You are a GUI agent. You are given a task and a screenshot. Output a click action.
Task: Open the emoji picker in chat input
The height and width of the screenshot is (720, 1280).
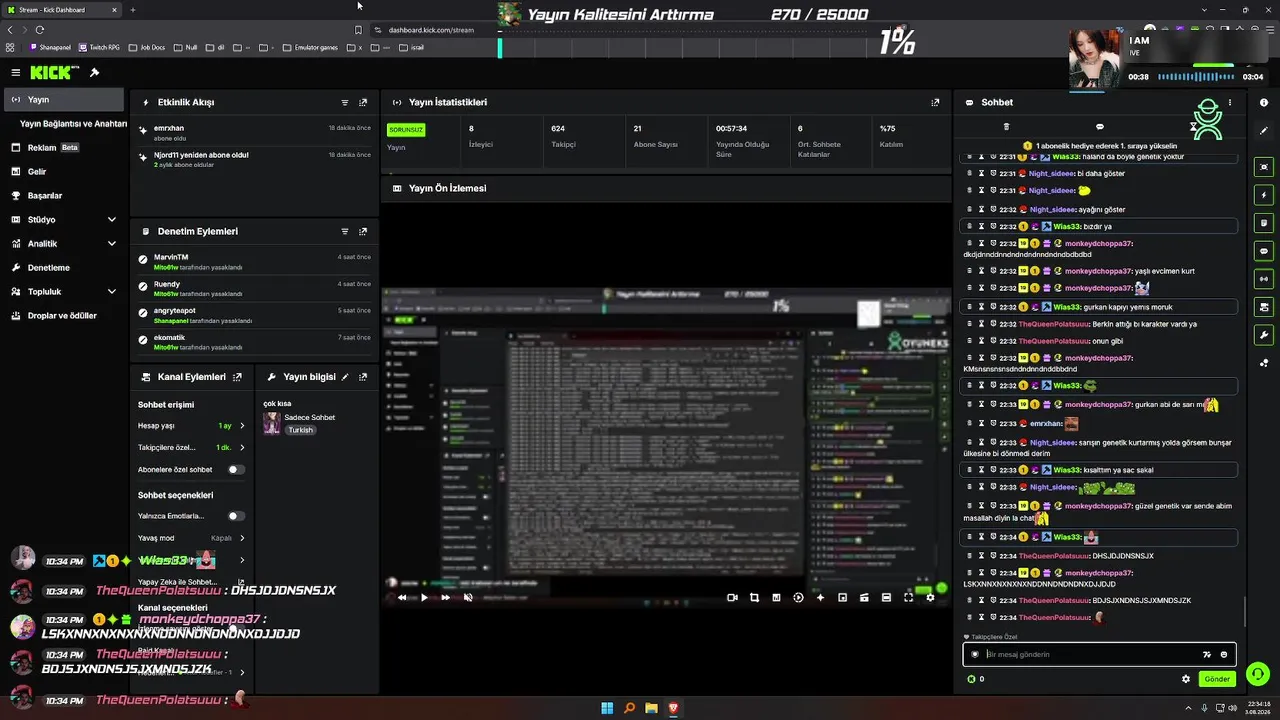1224,654
